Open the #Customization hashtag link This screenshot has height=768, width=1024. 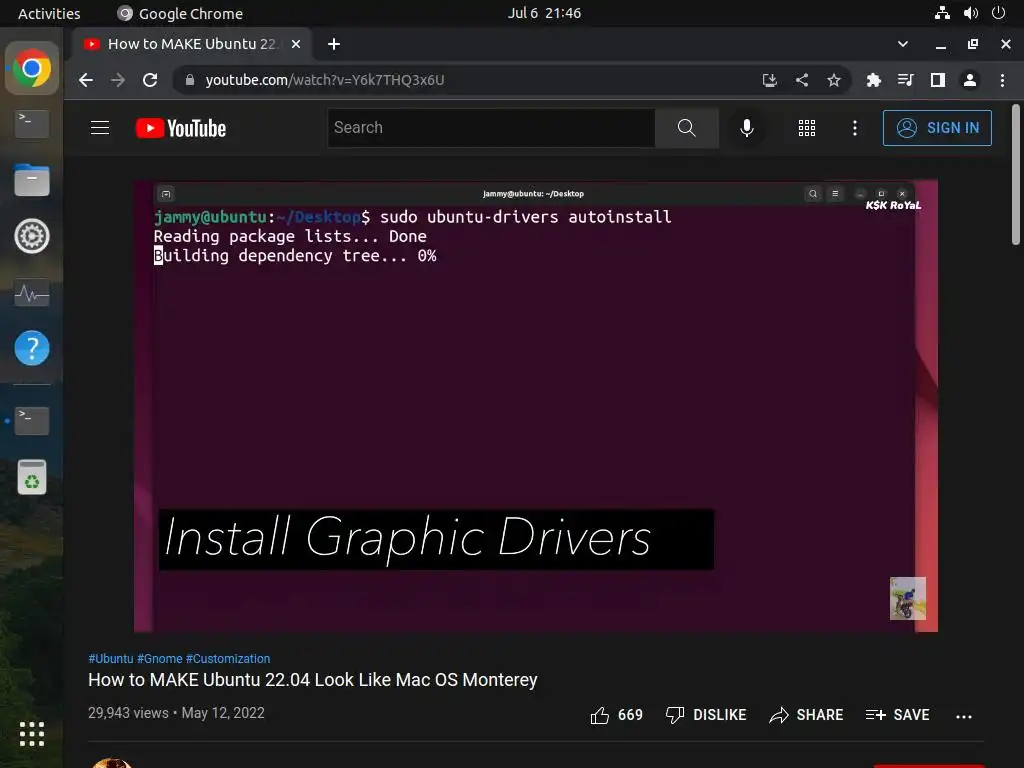[228, 658]
